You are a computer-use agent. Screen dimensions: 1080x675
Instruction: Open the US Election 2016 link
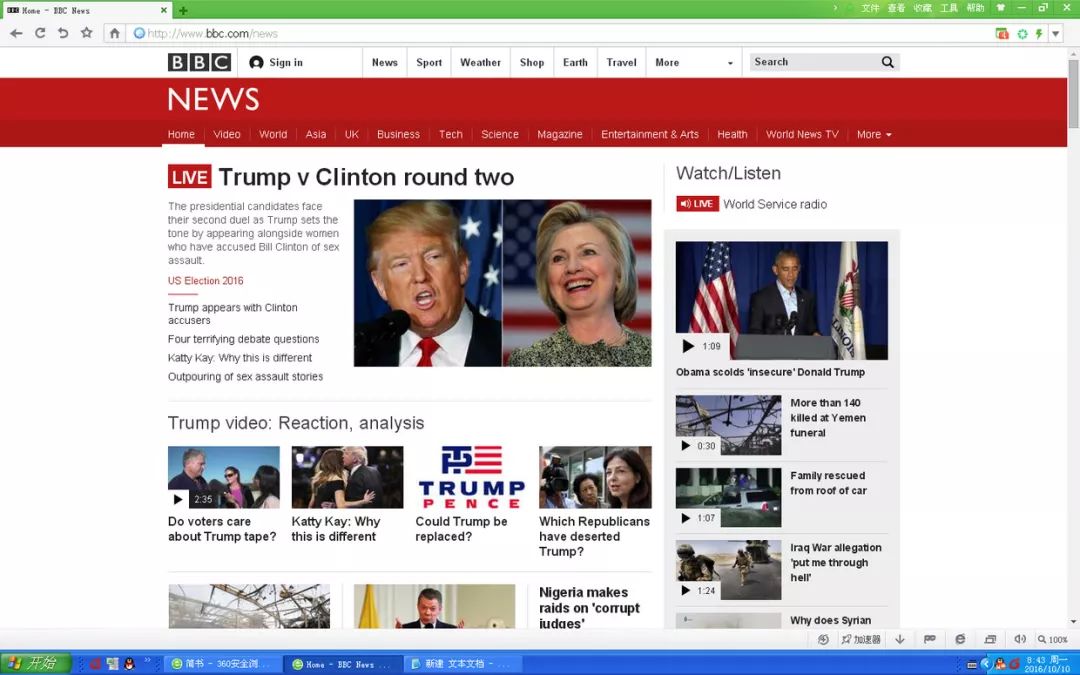(x=205, y=281)
